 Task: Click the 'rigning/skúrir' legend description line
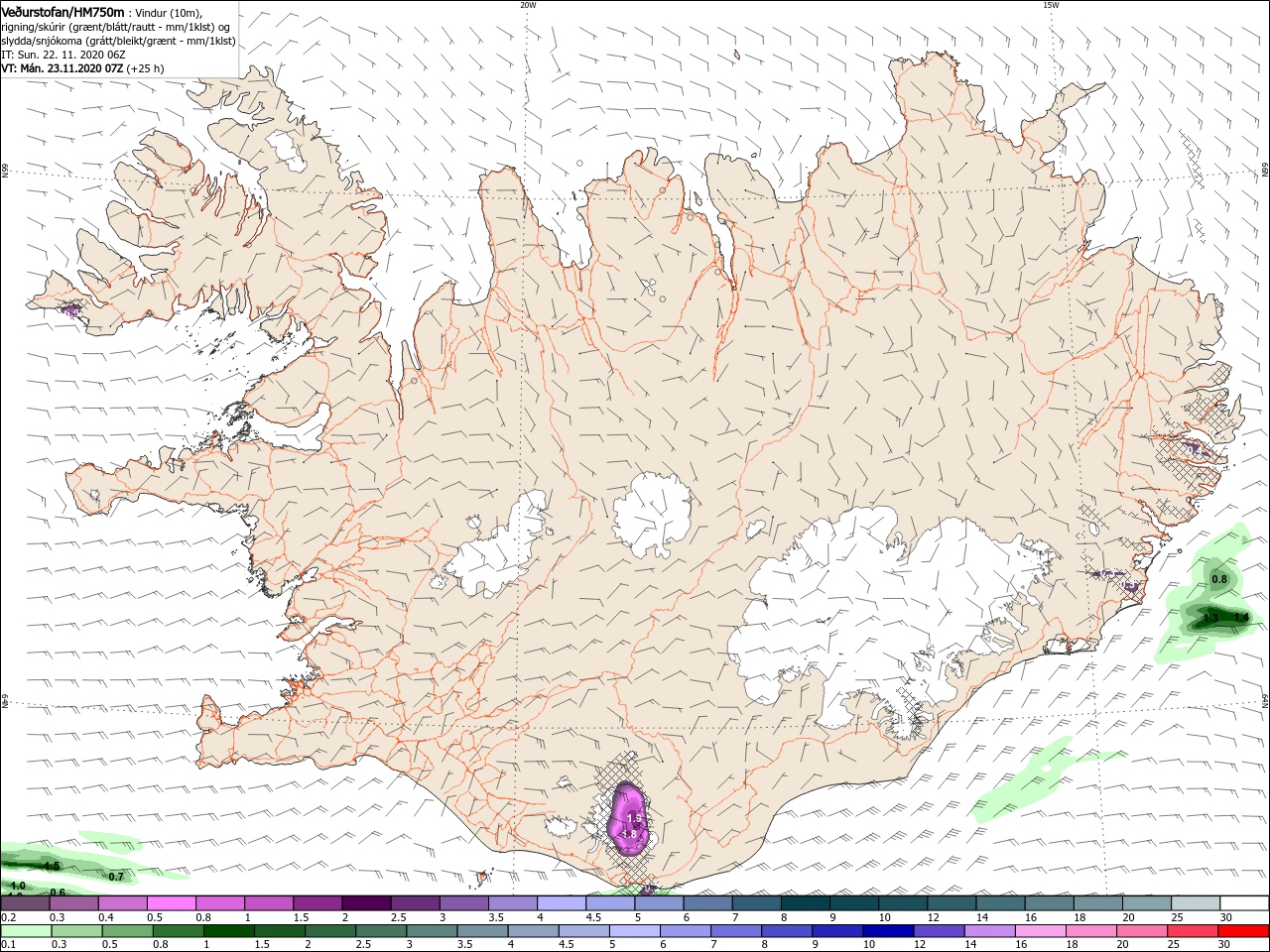click(116, 27)
